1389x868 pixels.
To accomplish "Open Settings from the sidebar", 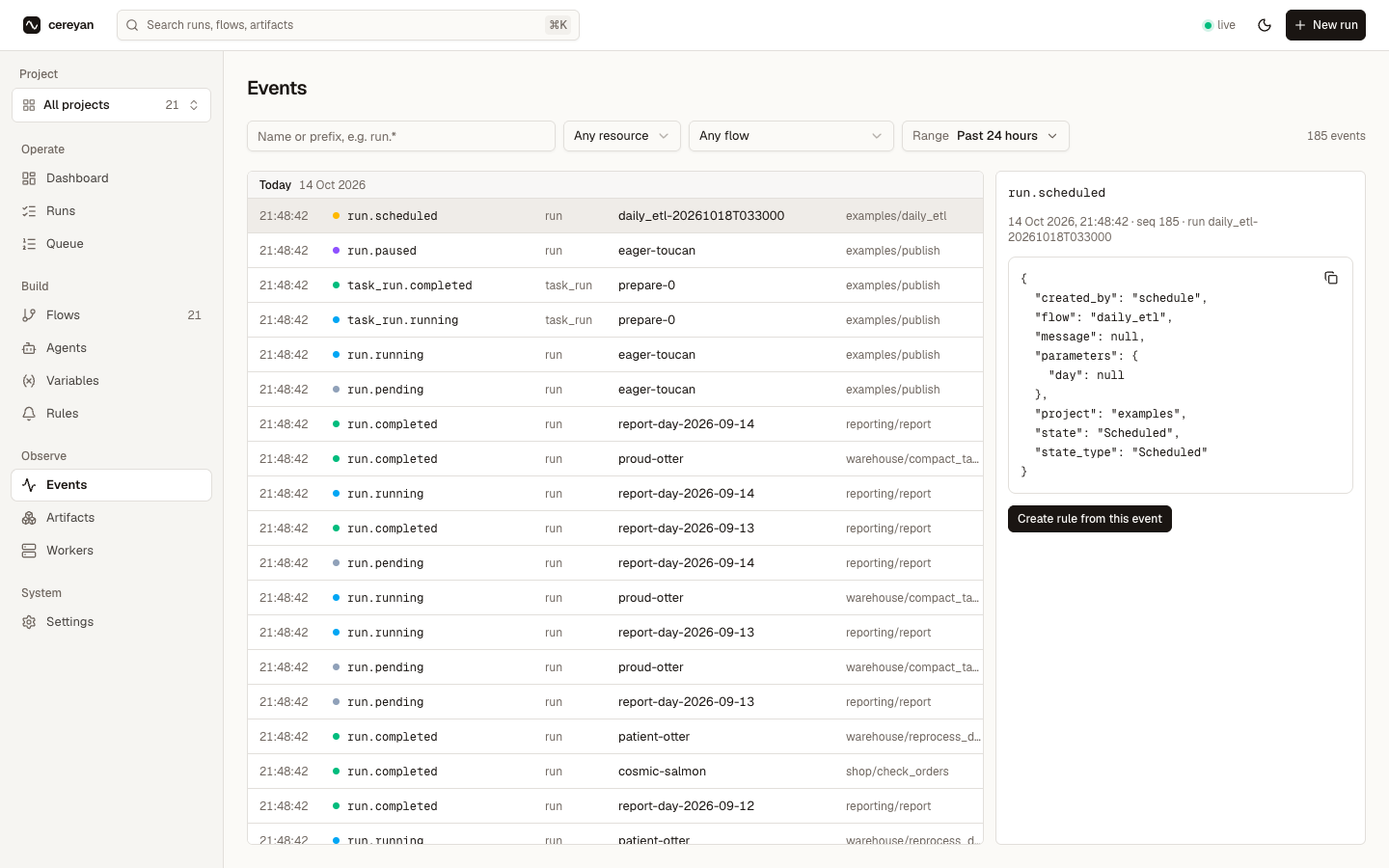I will tap(111, 622).
